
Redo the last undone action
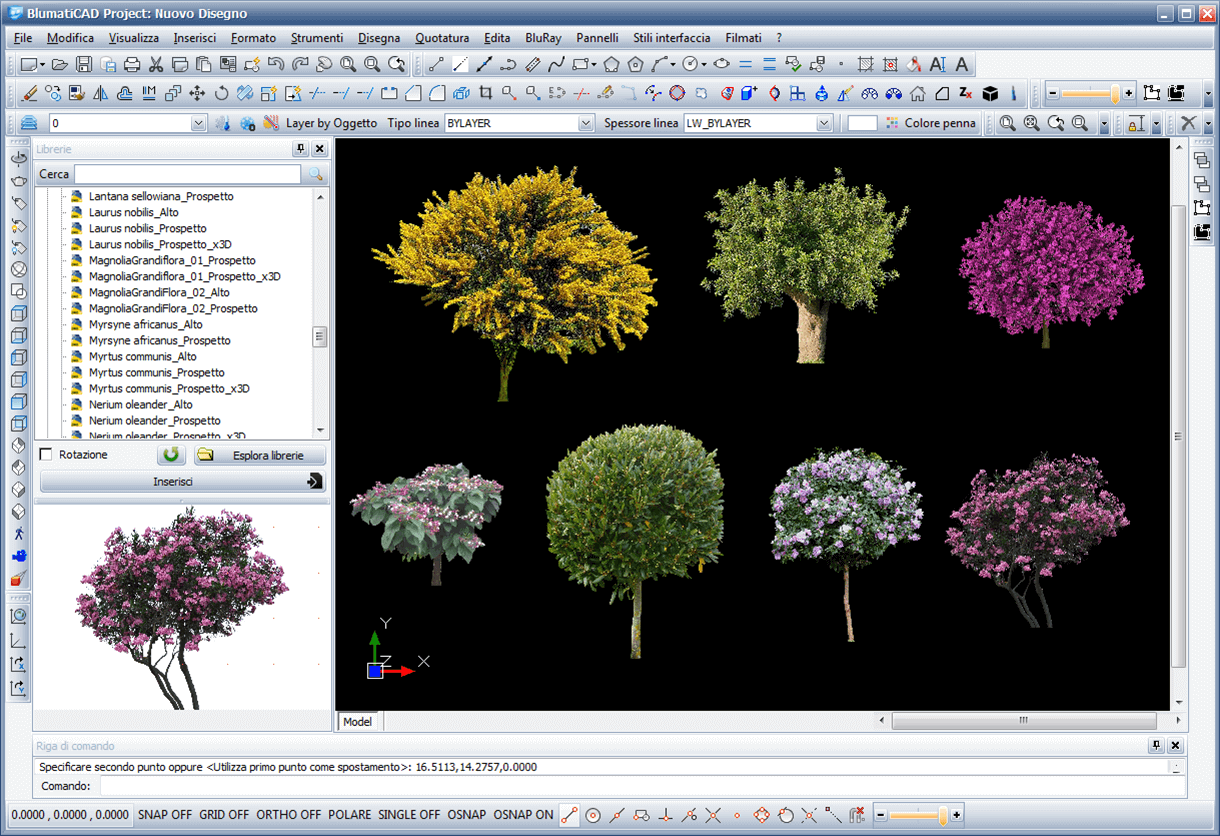(x=300, y=65)
